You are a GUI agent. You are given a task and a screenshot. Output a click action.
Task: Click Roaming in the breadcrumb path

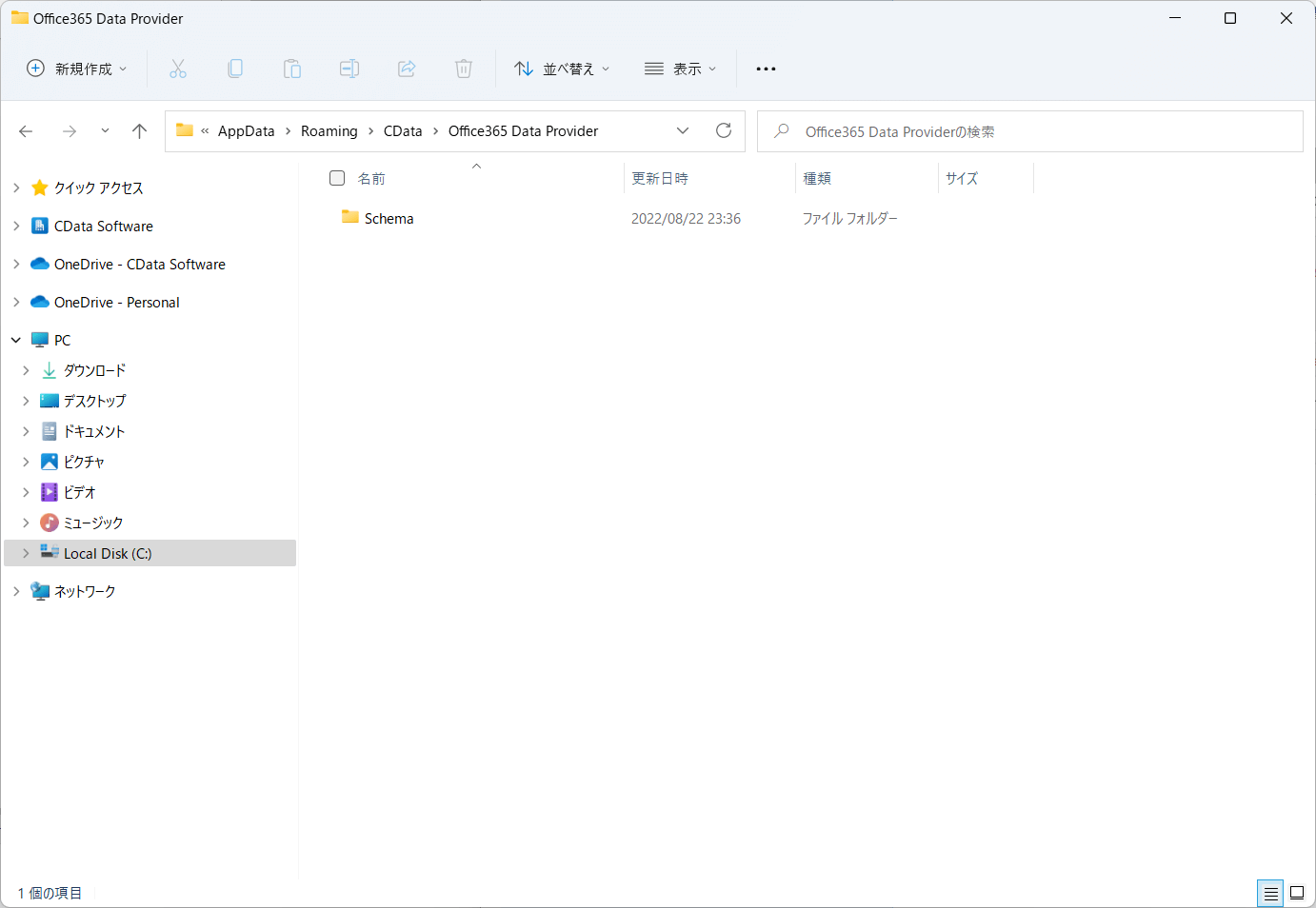(329, 131)
